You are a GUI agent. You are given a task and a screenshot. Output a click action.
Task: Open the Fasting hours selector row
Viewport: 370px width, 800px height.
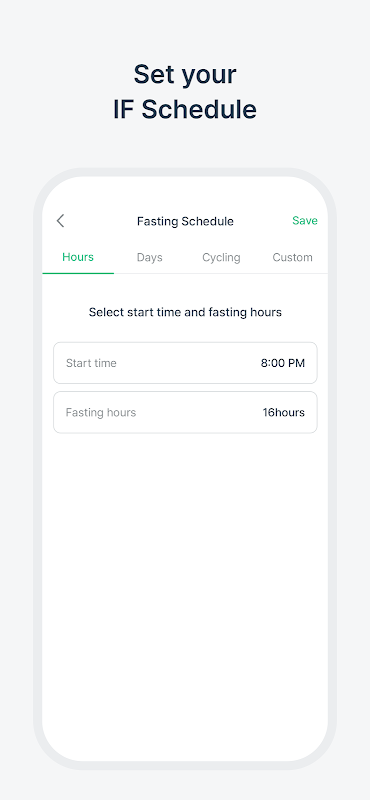pyautogui.click(x=185, y=412)
